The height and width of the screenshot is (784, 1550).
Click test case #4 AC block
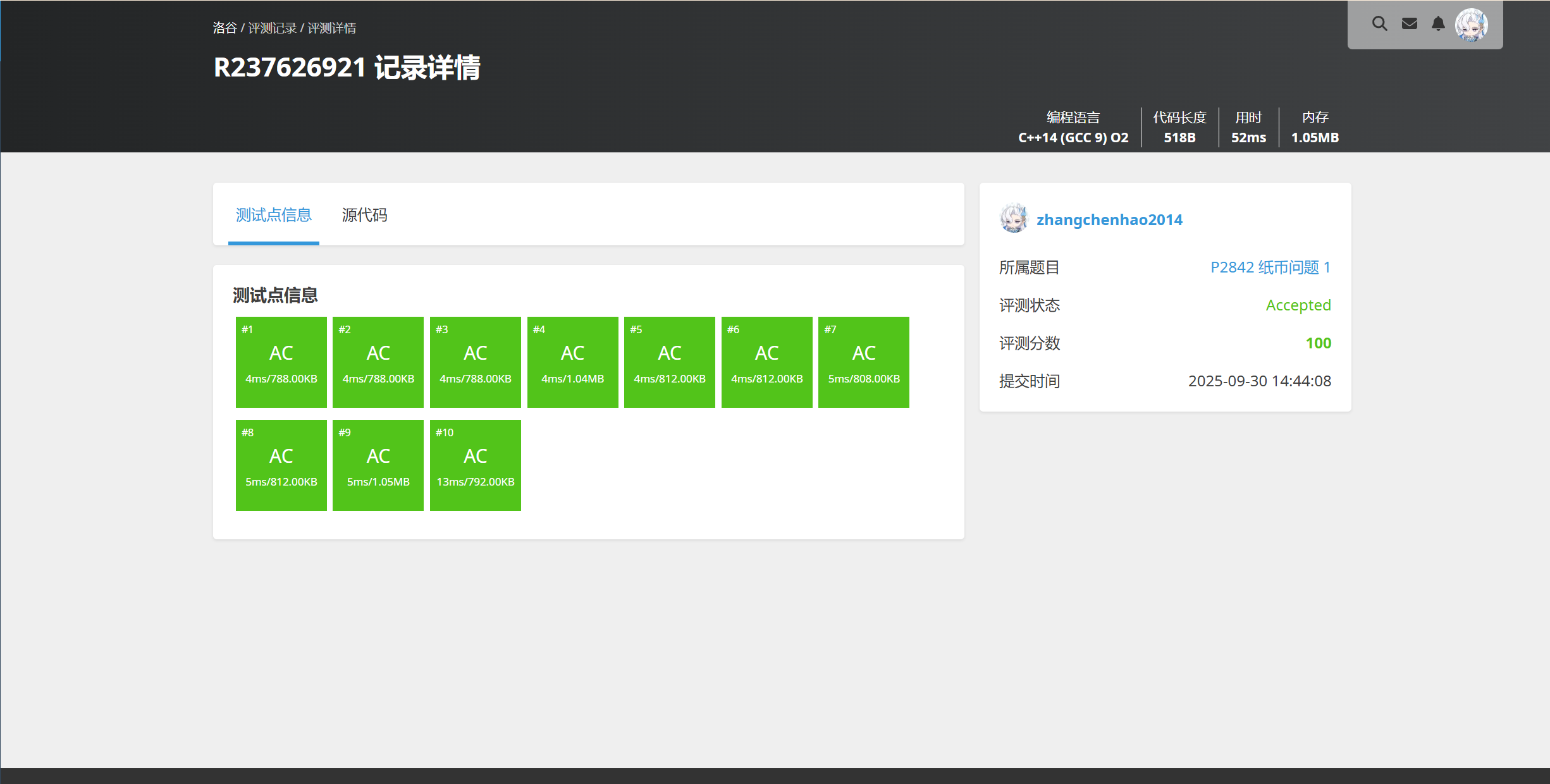click(x=572, y=362)
